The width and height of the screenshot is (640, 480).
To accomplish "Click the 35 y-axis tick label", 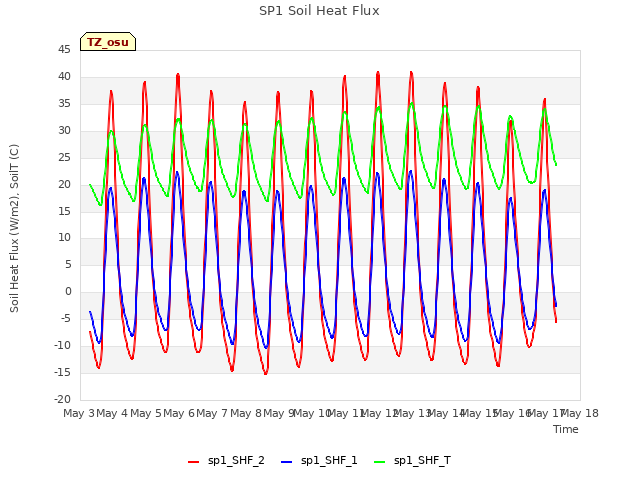I will click(64, 104).
